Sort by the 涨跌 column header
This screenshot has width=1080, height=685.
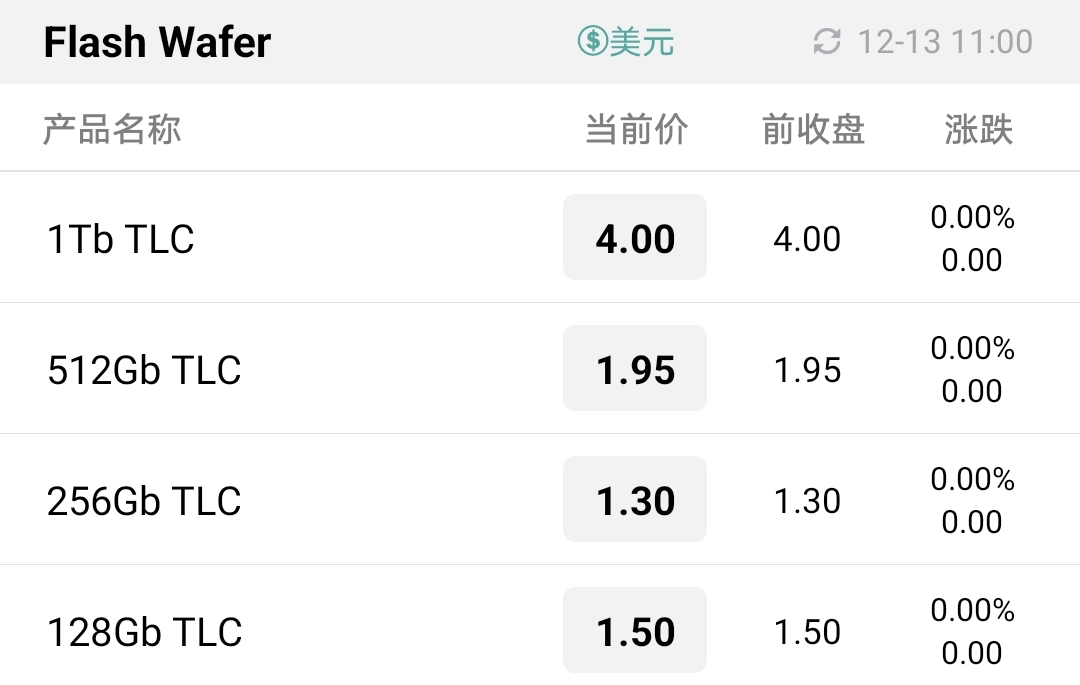[x=978, y=129]
